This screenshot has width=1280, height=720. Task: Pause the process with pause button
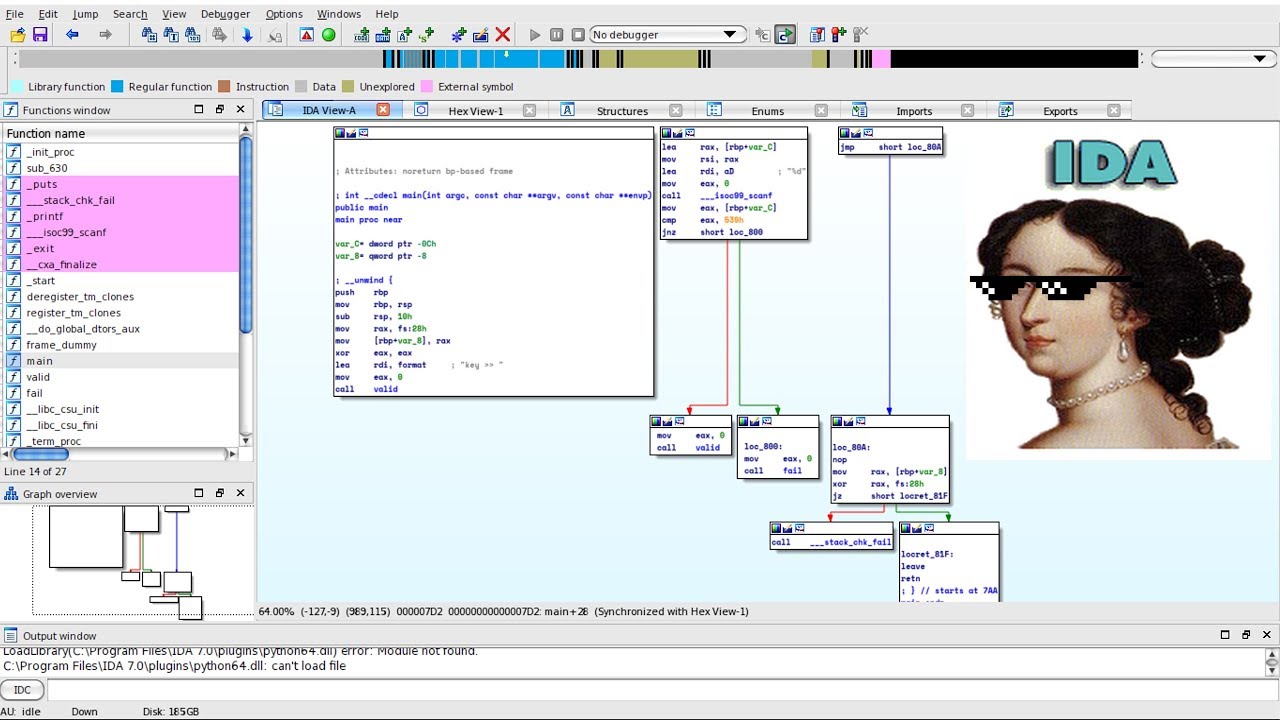557,35
